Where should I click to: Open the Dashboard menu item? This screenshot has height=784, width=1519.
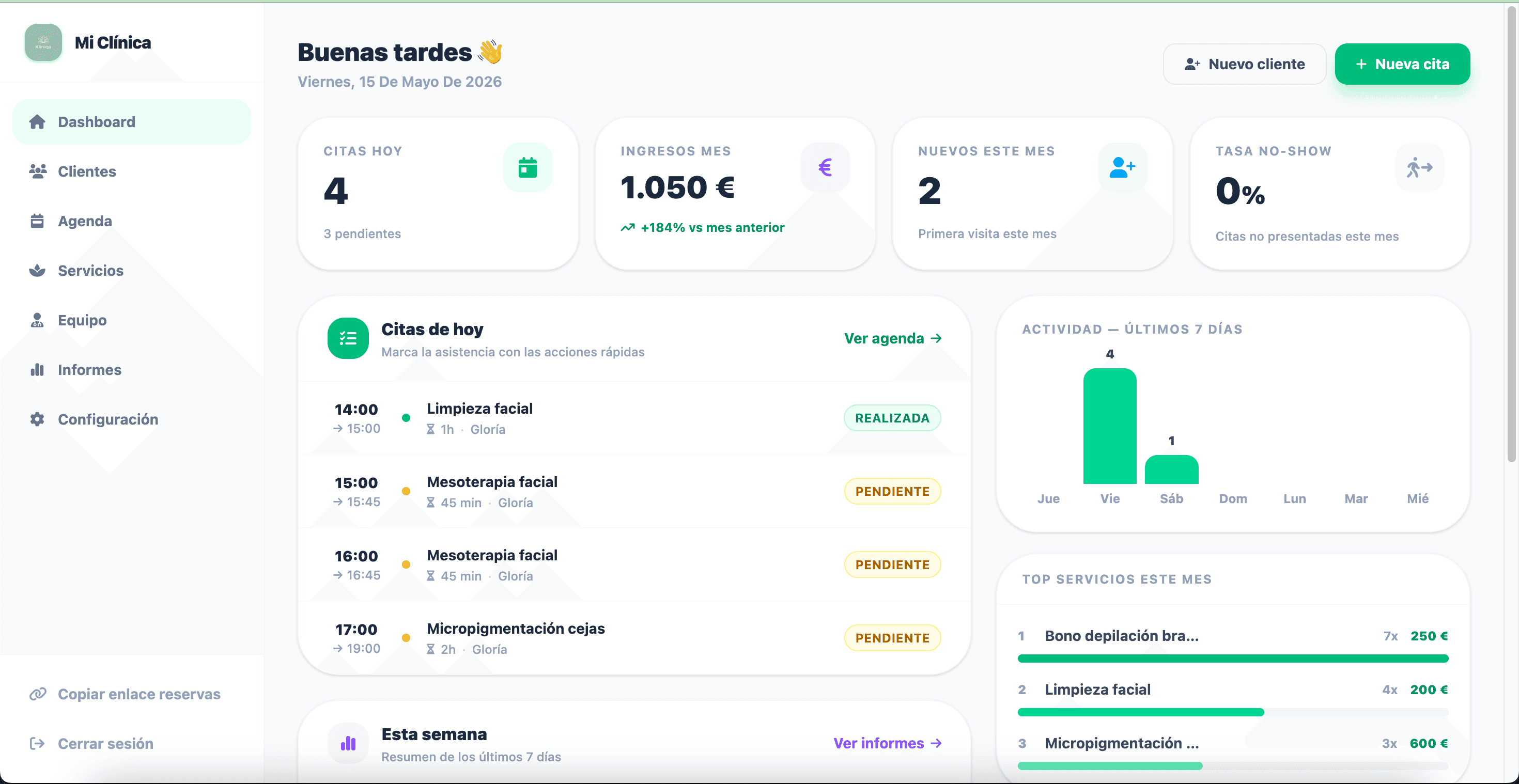(x=132, y=122)
